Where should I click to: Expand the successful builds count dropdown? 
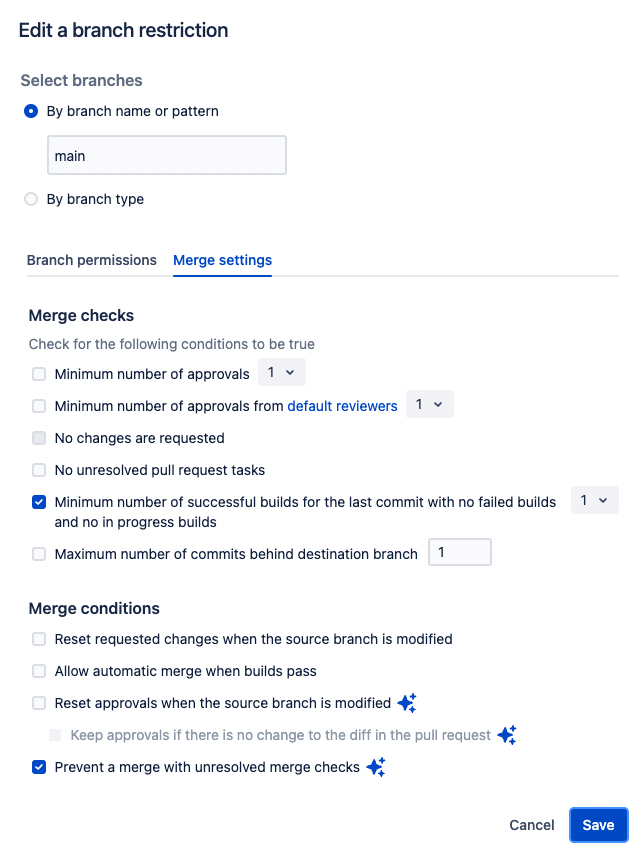(594, 500)
